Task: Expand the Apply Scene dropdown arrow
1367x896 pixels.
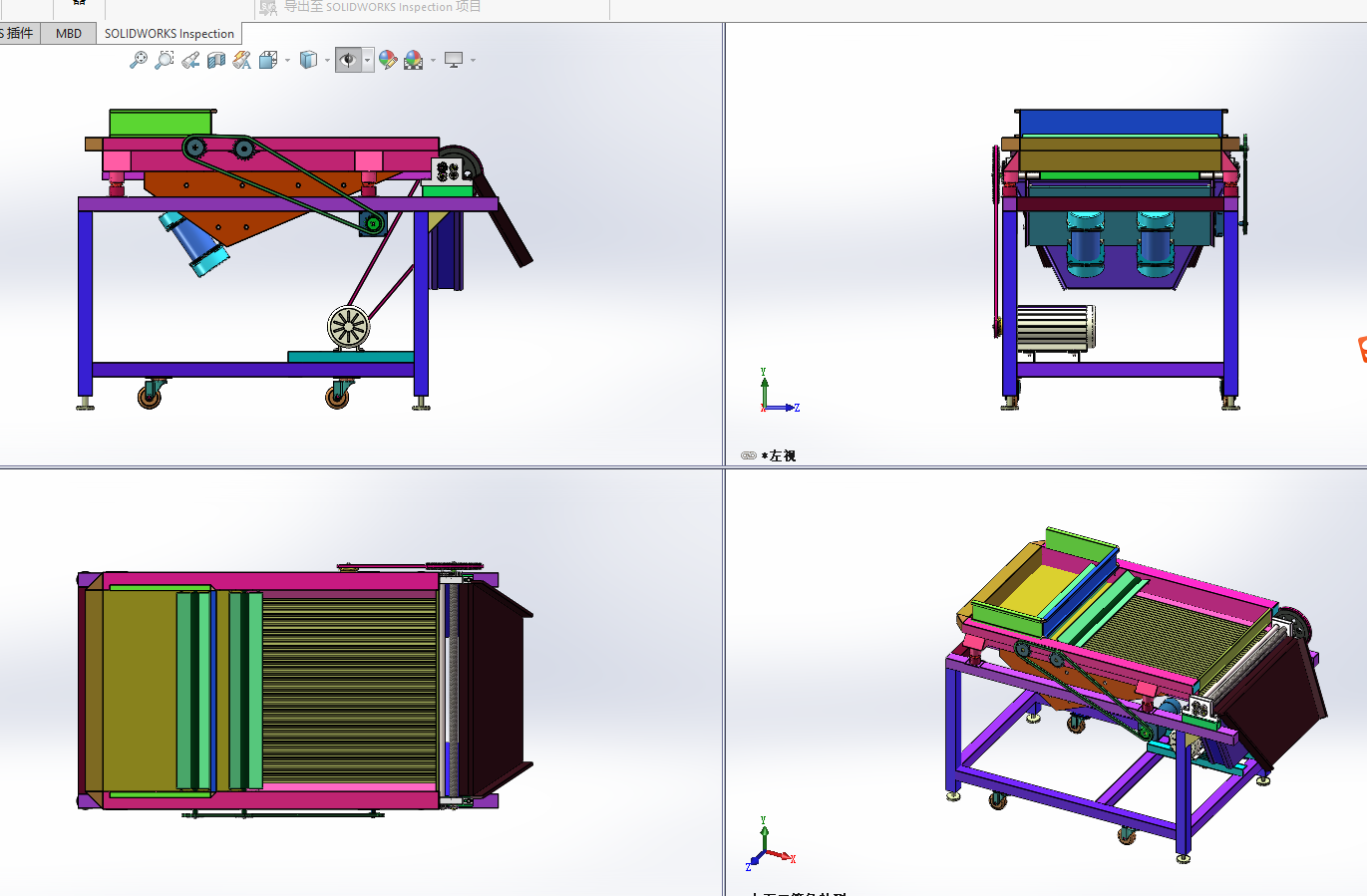Action: tap(433, 60)
